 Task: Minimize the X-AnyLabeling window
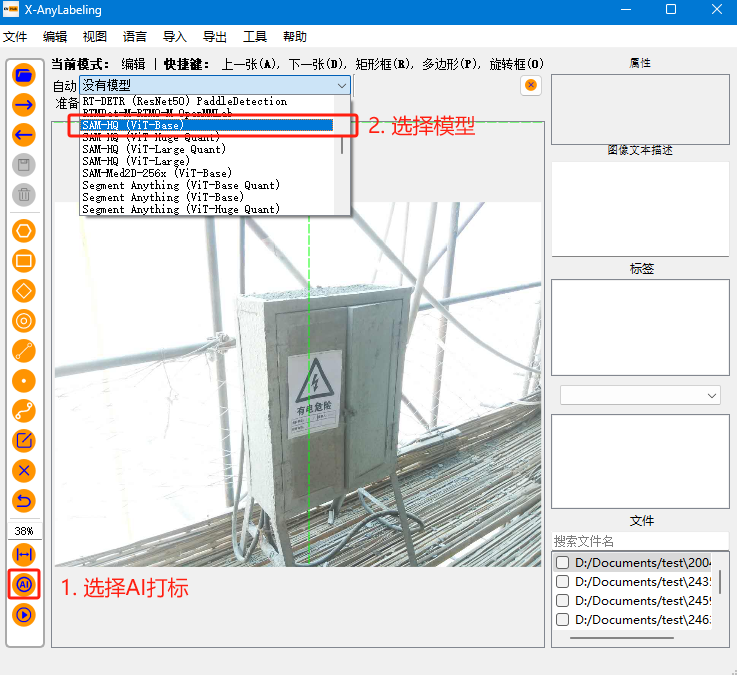626,9
